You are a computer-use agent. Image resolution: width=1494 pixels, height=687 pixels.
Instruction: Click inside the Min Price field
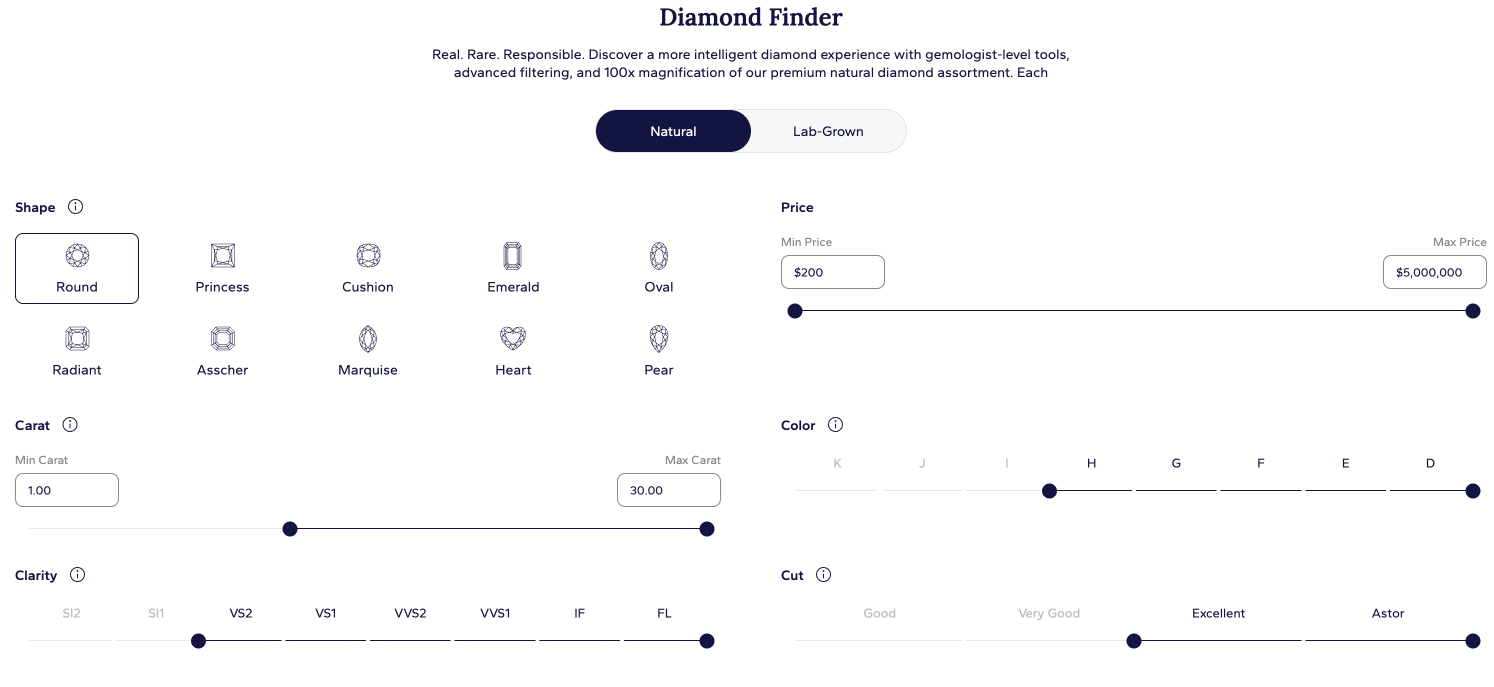(832, 271)
